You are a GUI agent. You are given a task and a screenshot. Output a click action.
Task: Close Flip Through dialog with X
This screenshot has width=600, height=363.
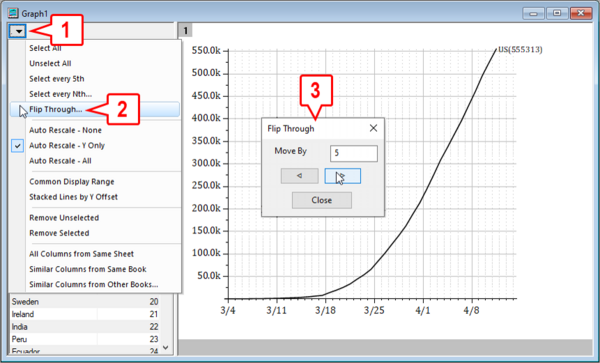click(373, 128)
